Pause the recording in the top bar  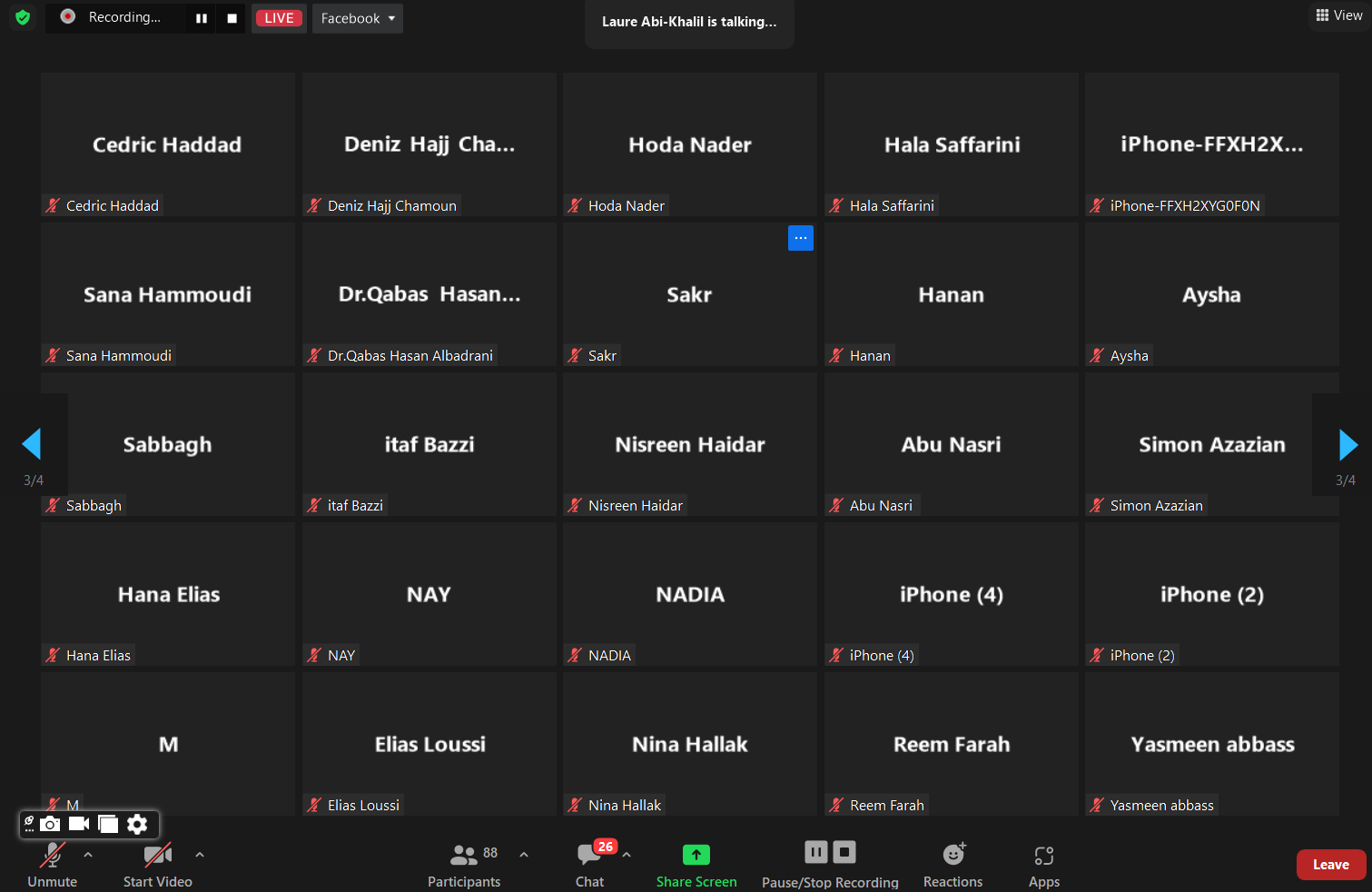coord(202,18)
